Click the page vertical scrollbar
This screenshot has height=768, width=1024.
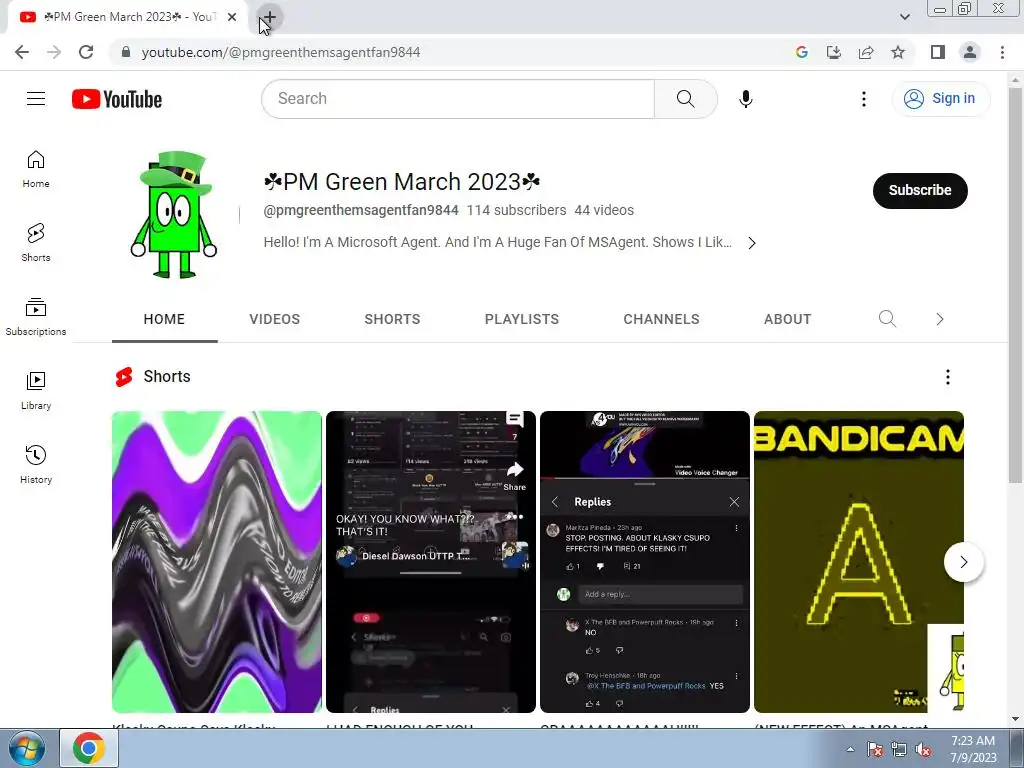(1015, 286)
